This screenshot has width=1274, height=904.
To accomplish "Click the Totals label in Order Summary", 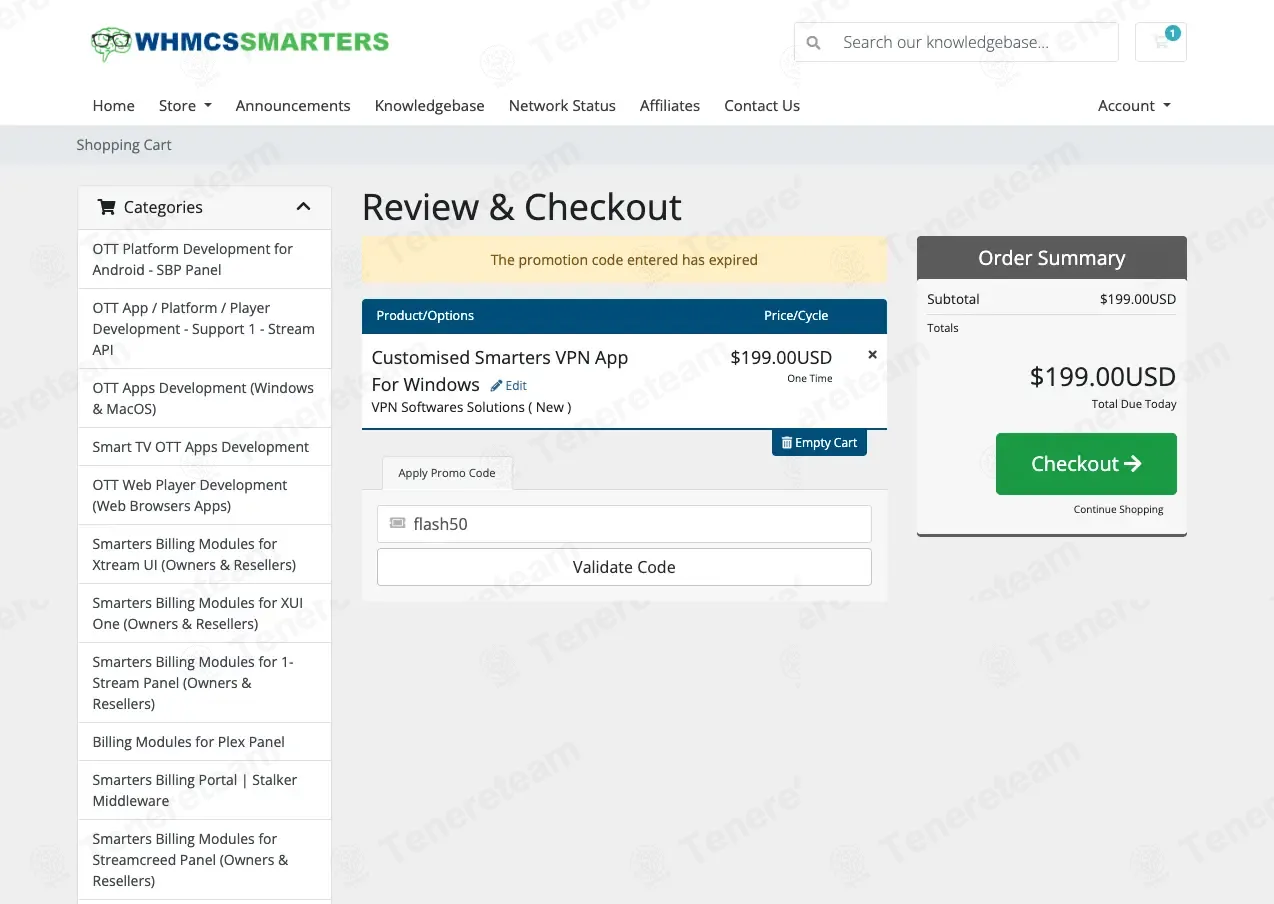I will pos(942,328).
